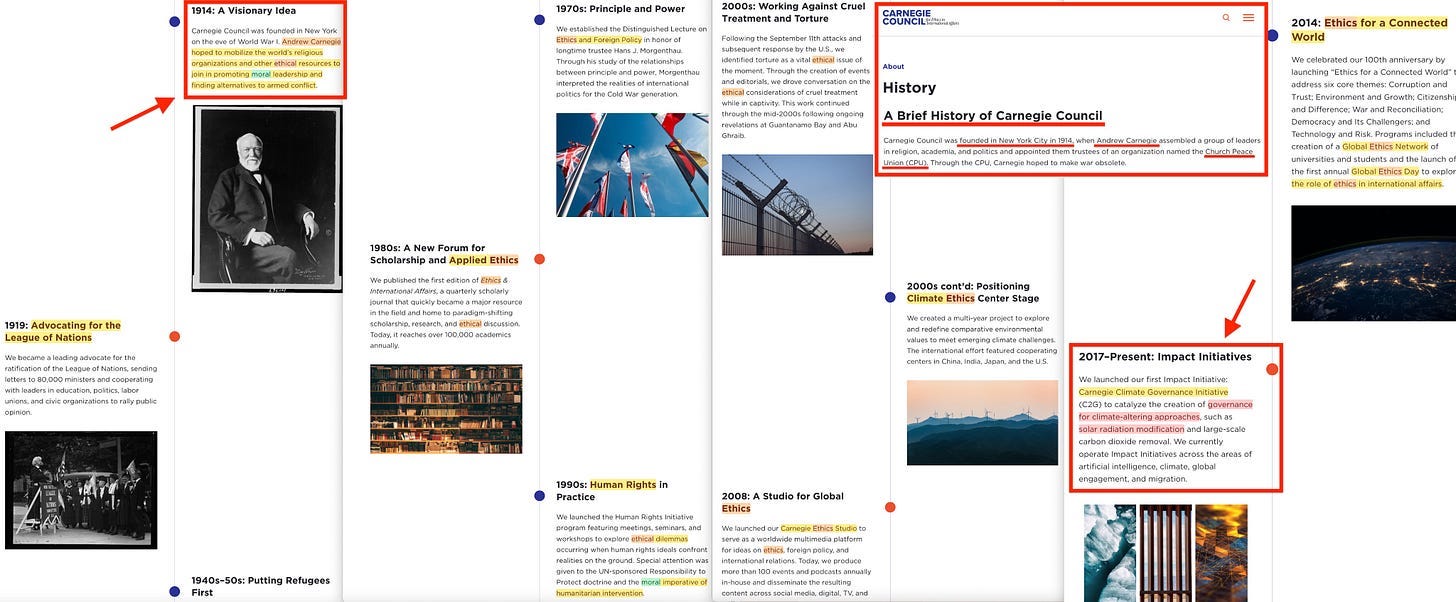
Task: Click the '1914: A Visionary Idea' heading
Action: [244, 11]
